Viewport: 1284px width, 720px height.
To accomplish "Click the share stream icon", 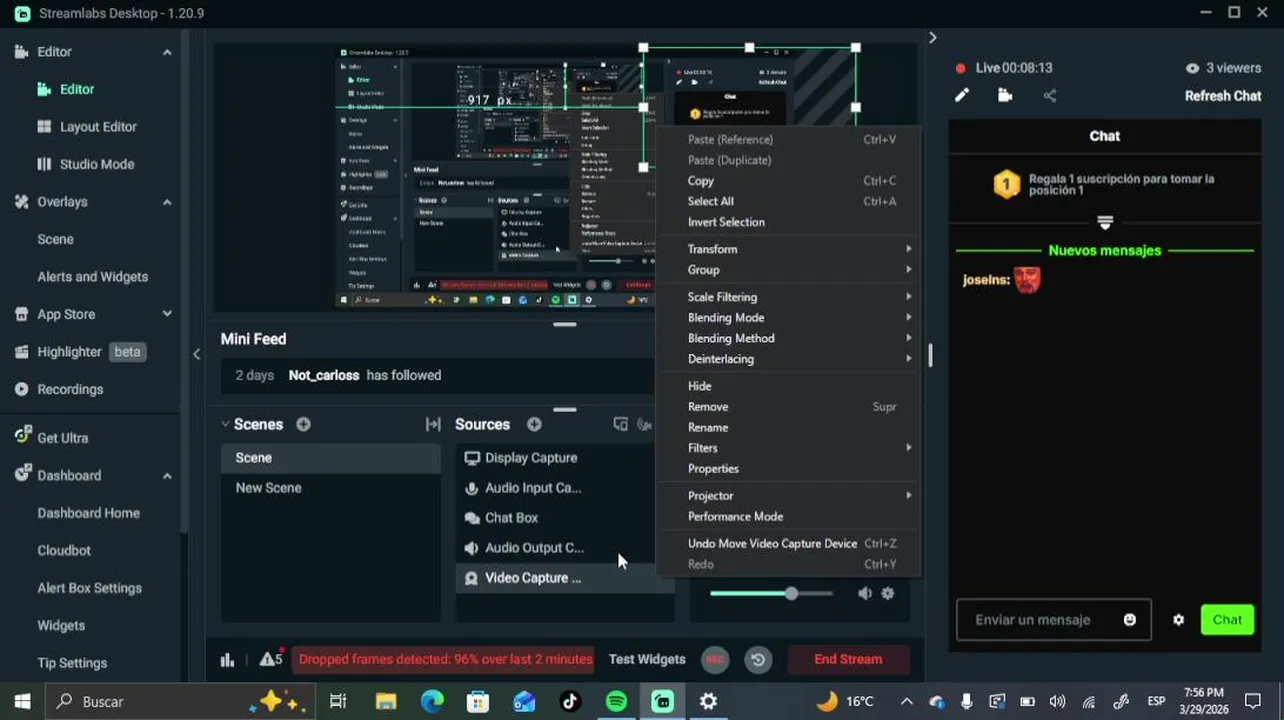I will [1049, 95].
